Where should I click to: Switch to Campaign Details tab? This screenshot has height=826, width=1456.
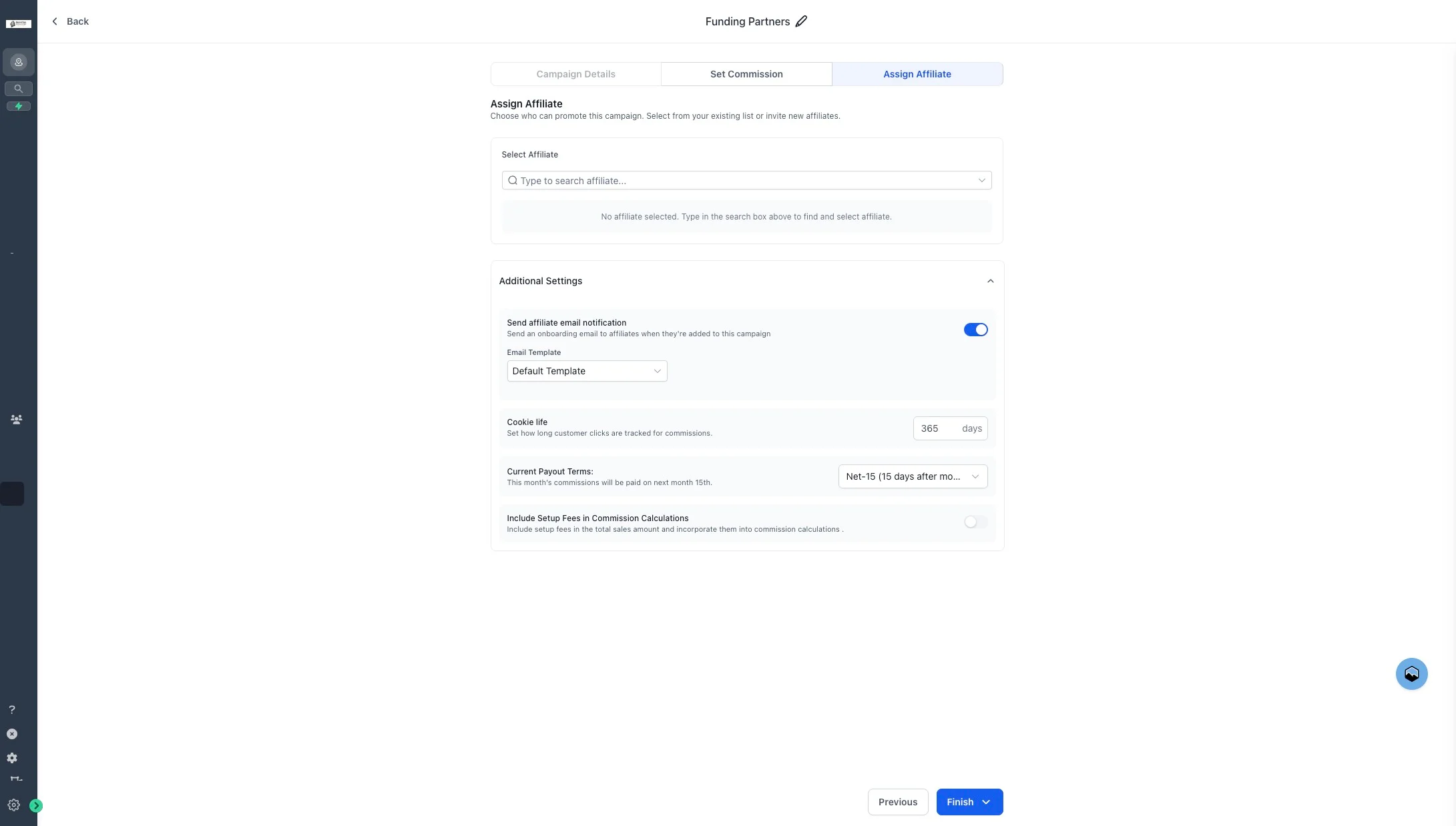click(575, 74)
